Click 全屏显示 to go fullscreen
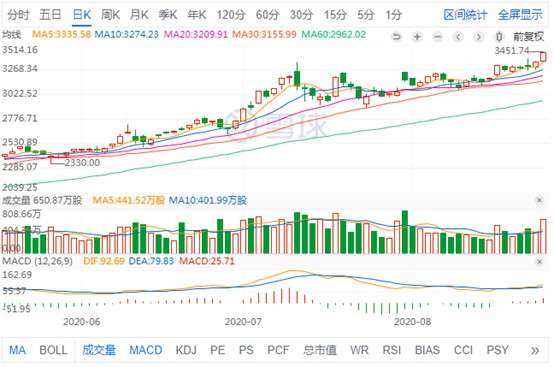The height and width of the screenshot is (367, 554). point(520,15)
